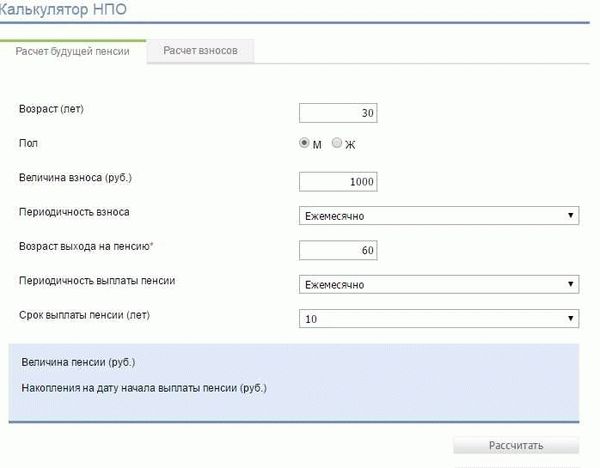
Task: Click the Рассчитать button
Action: [516, 445]
